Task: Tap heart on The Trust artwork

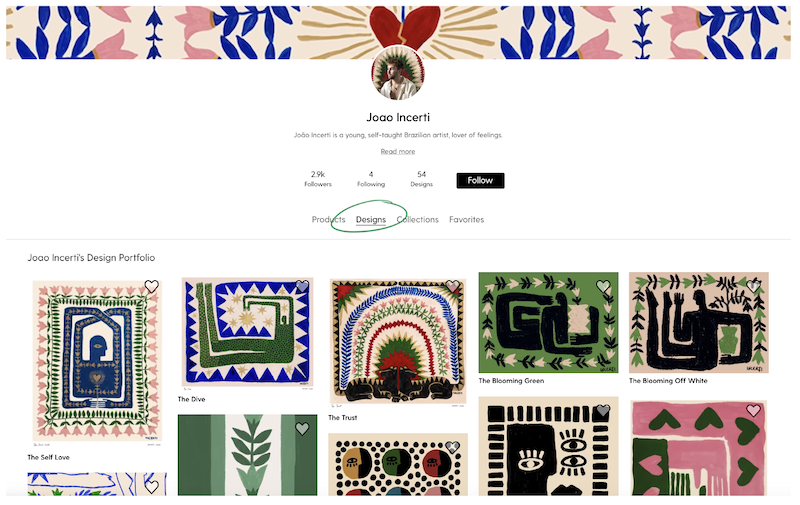Action: point(453,286)
